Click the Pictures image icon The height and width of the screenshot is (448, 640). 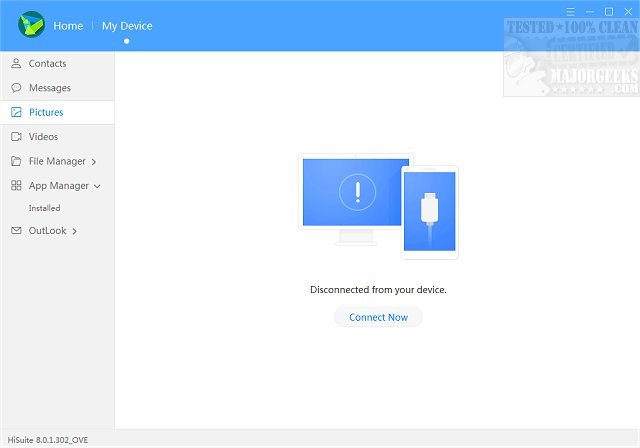coord(16,112)
